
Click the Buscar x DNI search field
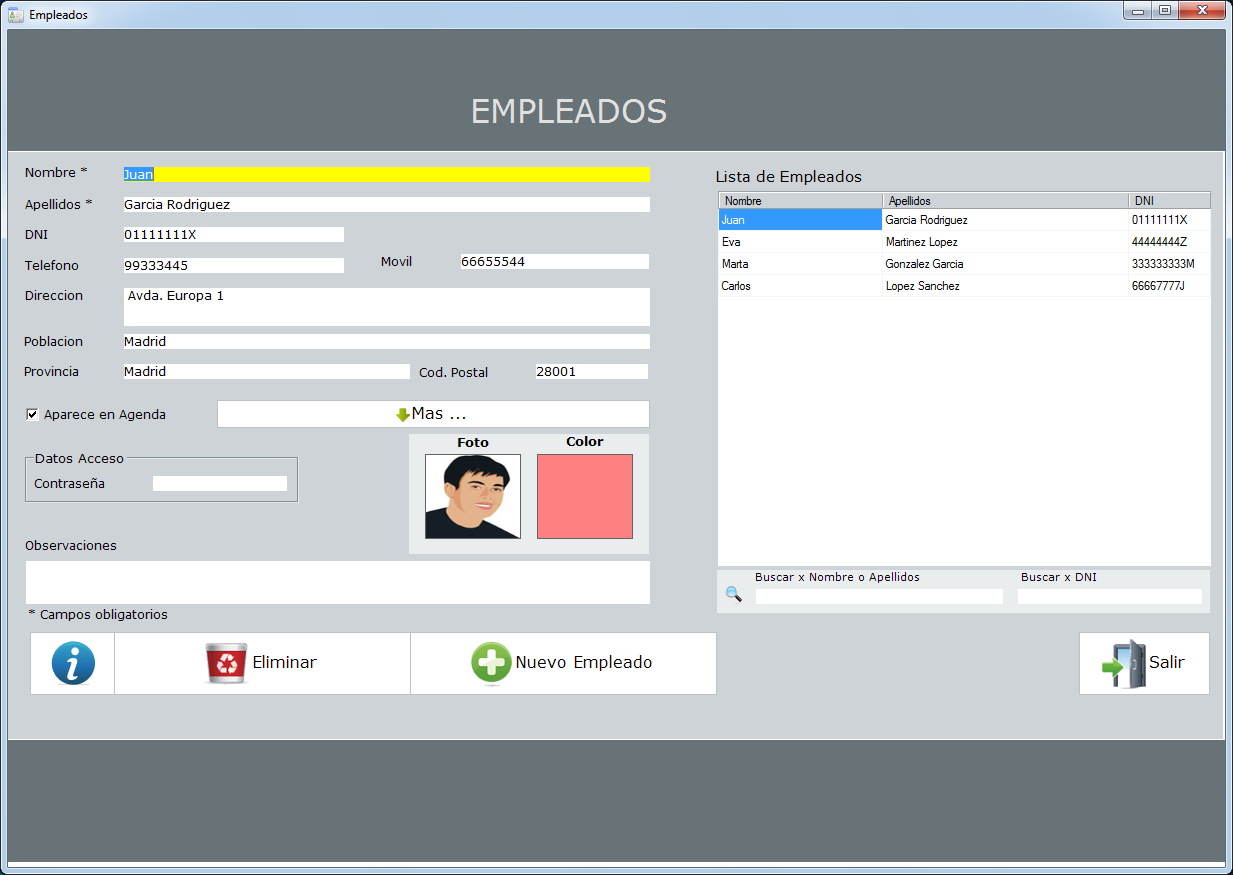tap(1109, 597)
